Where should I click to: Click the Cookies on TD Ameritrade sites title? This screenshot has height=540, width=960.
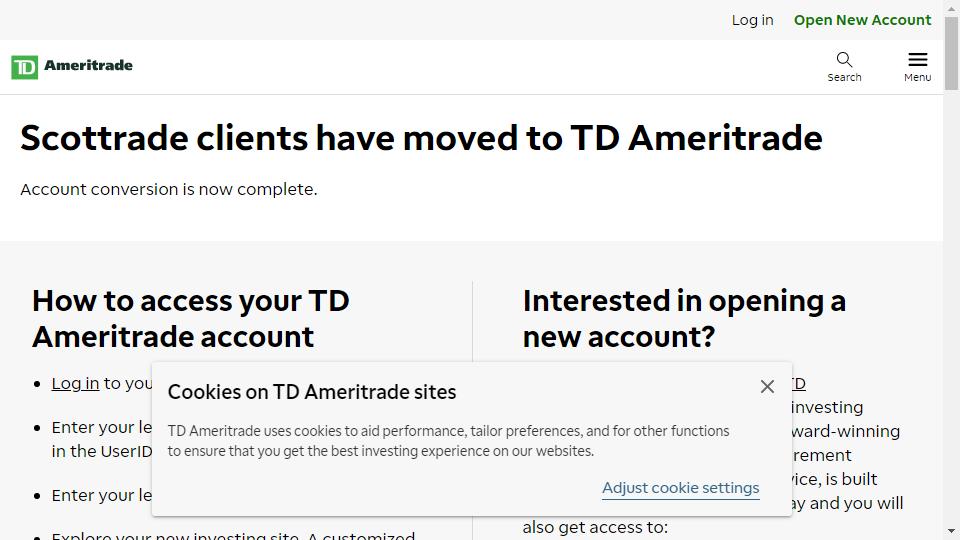(x=312, y=392)
